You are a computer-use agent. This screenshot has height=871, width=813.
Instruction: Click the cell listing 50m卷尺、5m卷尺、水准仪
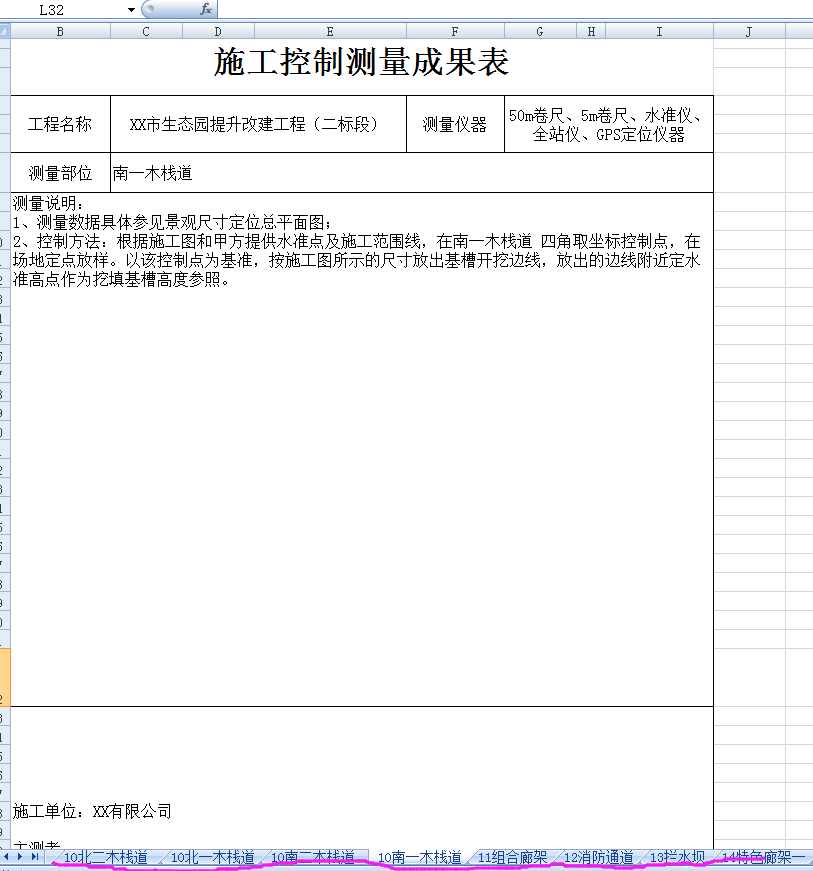click(x=609, y=124)
